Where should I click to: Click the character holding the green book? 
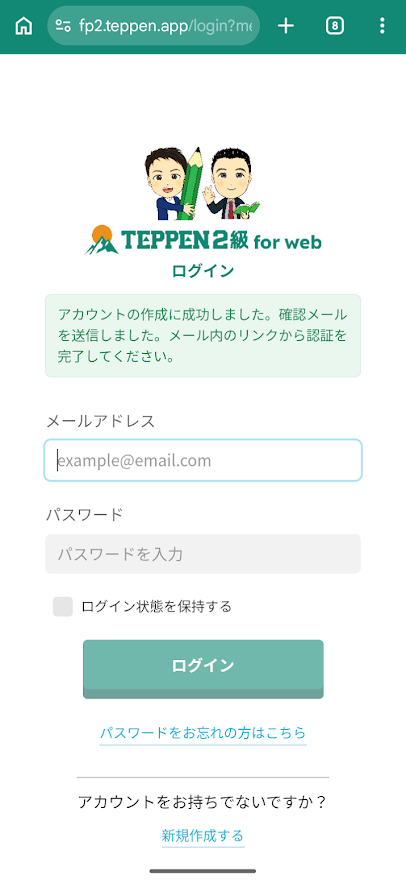tap(232, 184)
